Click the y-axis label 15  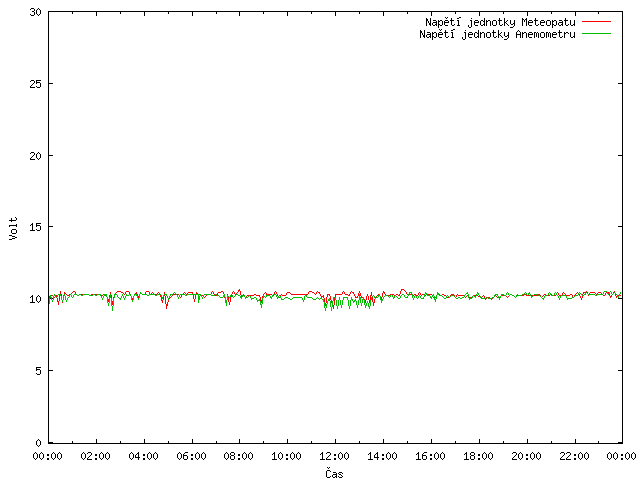(x=36, y=227)
